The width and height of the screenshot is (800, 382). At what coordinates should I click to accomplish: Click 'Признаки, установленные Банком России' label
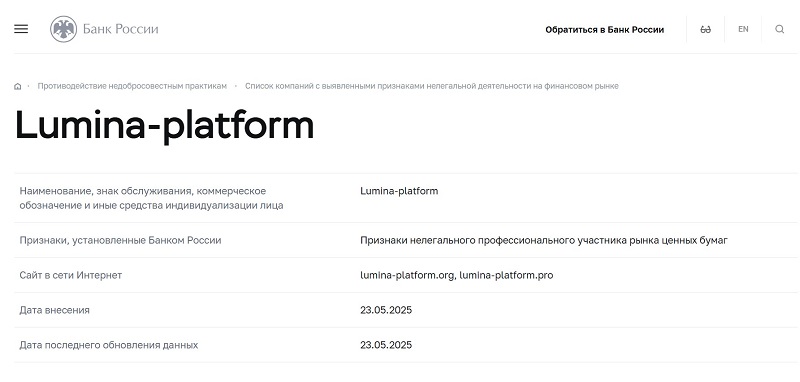pos(120,240)
